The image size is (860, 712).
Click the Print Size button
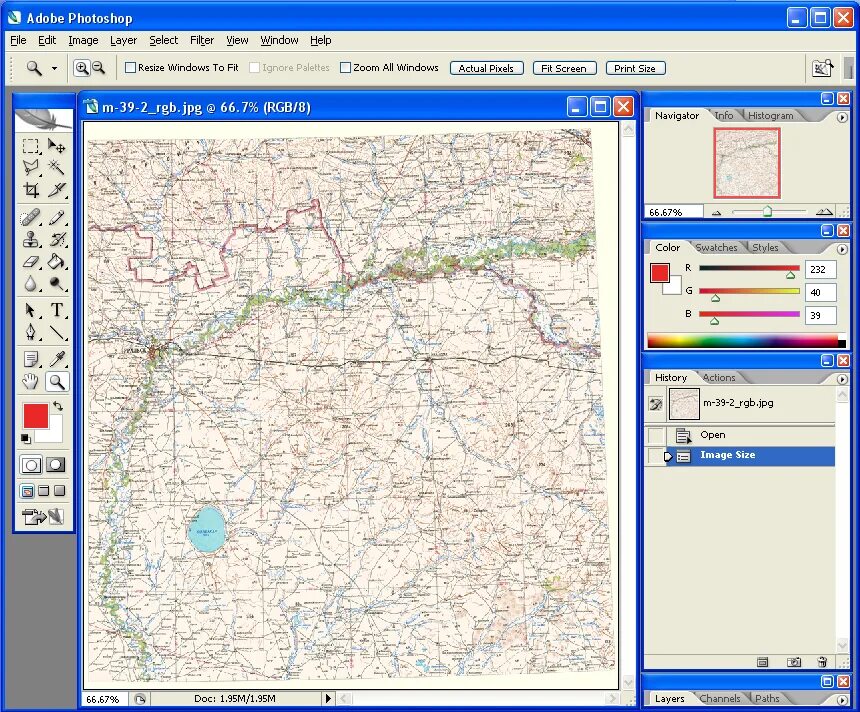(x=635, y=69)
